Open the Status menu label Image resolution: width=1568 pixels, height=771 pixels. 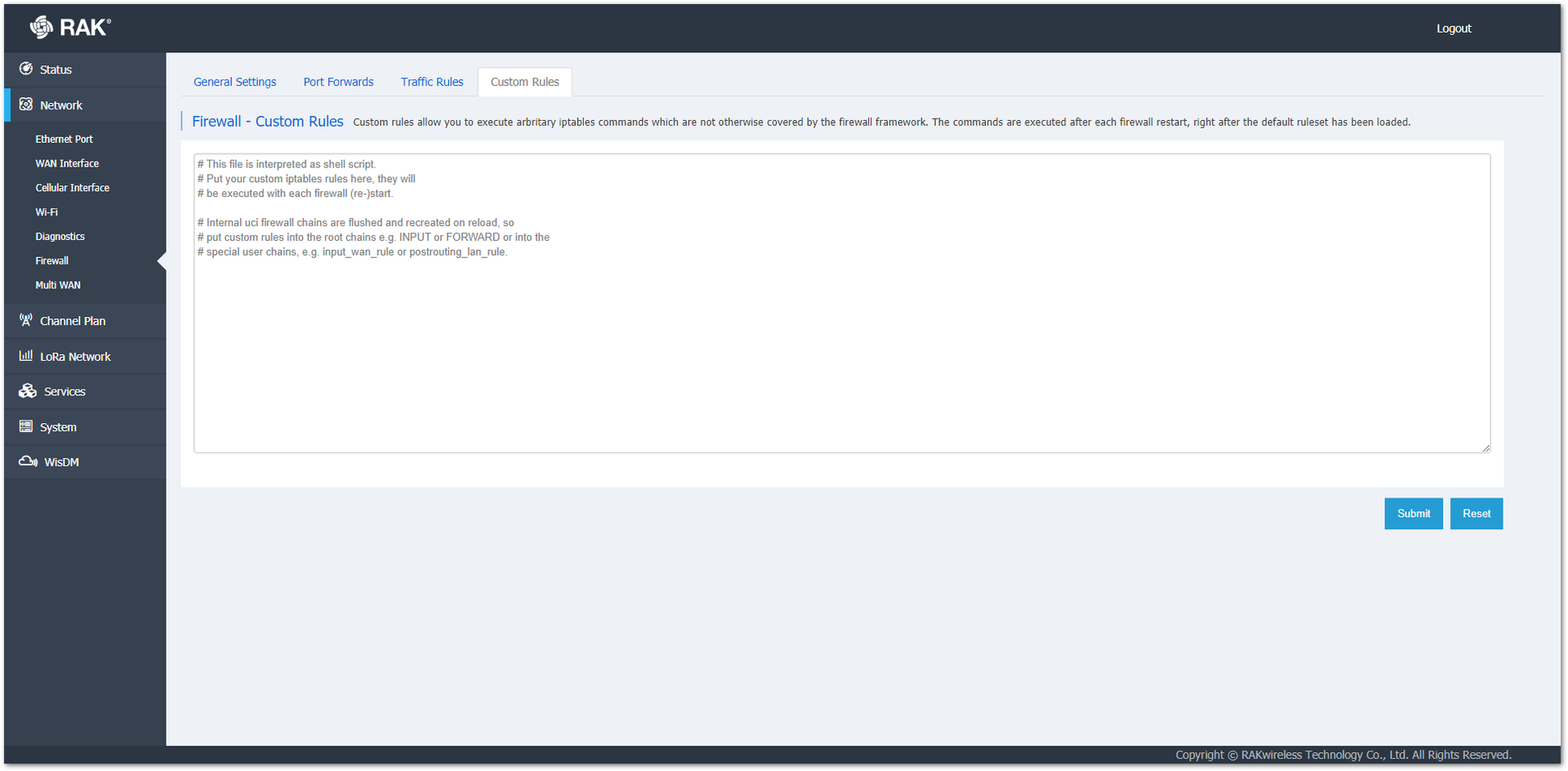[x=56, y=69]
